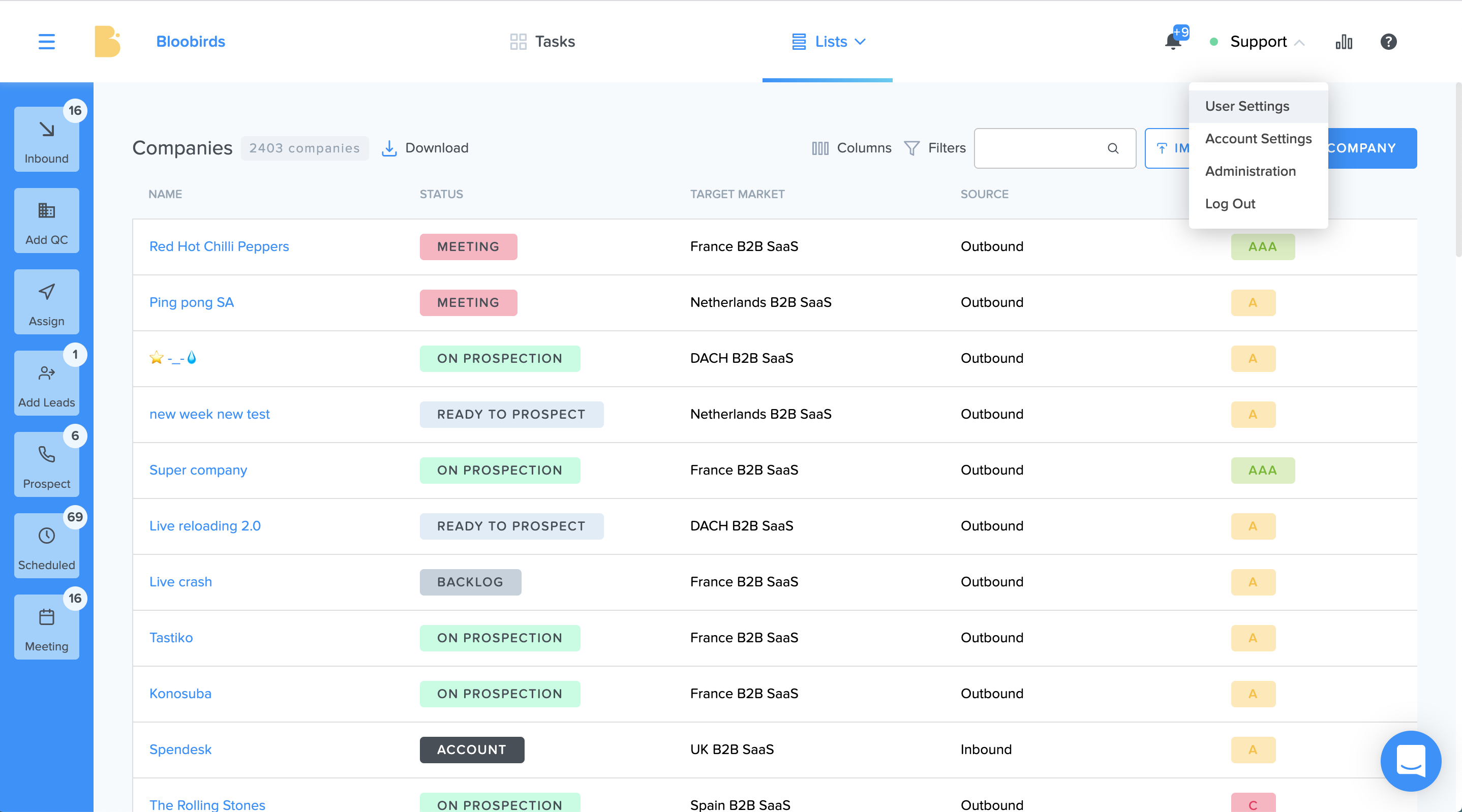Open the Meeting sidebar tile

(47, 627)
